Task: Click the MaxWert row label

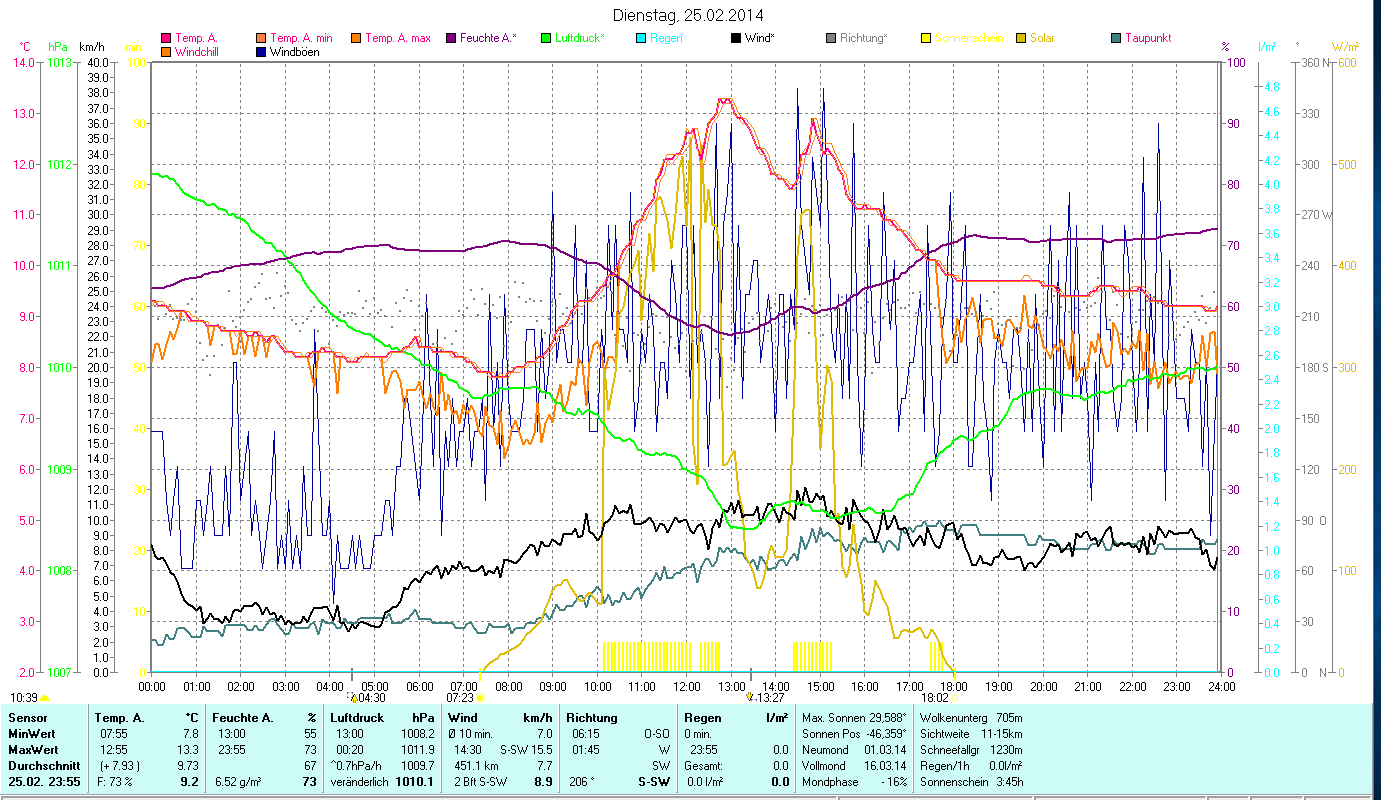Action: (x=33, y=750)
